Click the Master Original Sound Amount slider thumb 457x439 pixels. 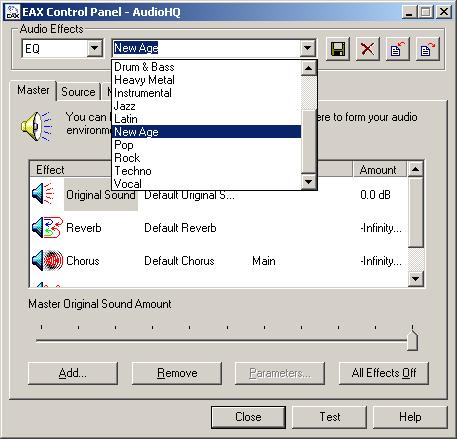[412, 339]
